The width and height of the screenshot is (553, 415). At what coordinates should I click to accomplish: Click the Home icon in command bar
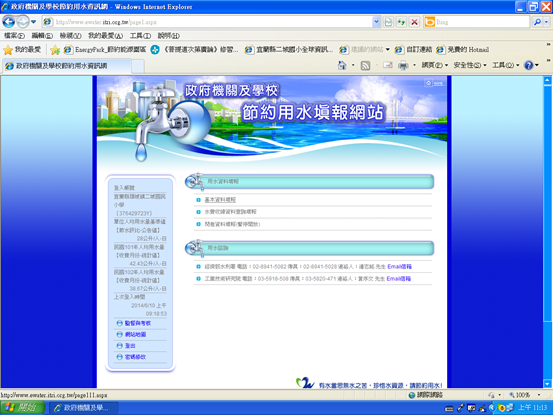[342, 65]
